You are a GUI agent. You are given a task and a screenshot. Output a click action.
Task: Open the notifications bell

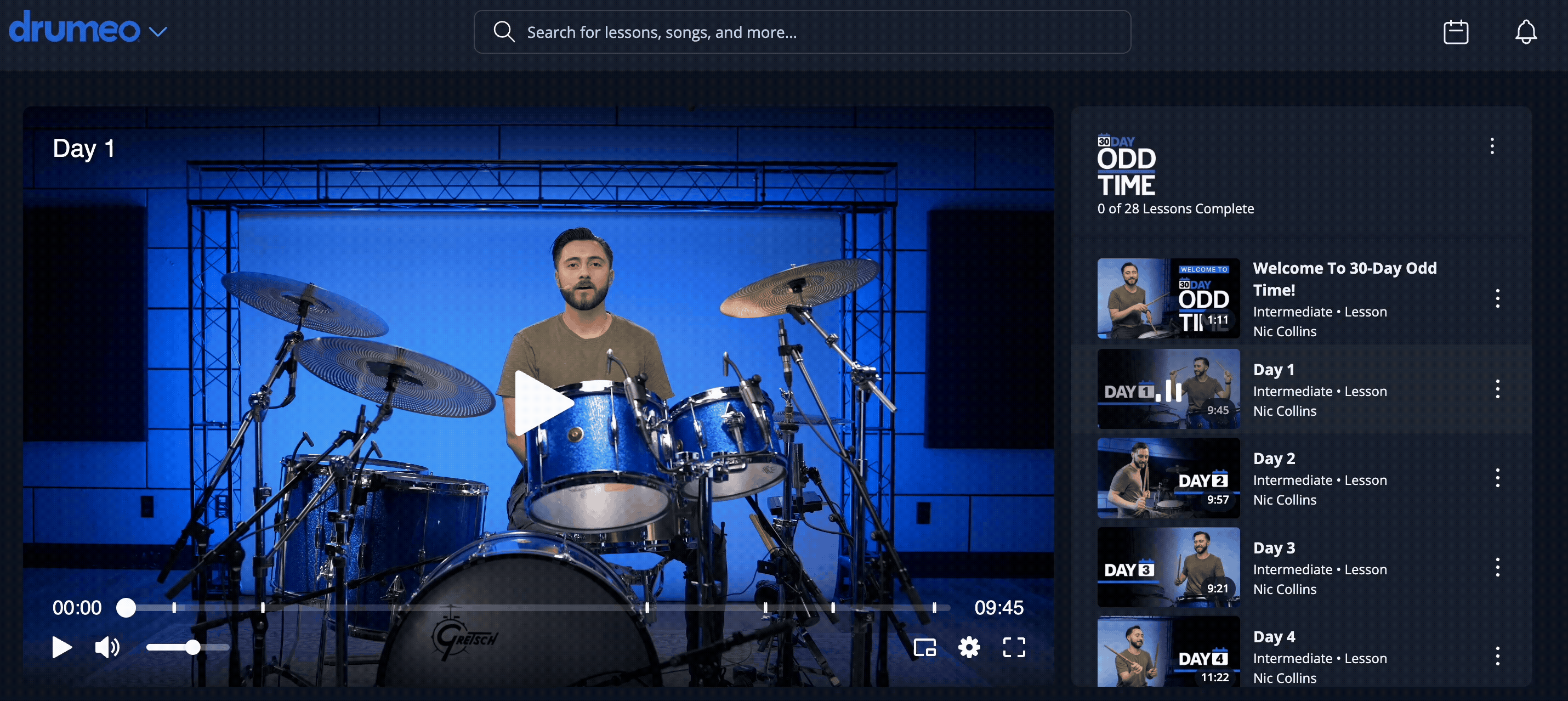click(1525, 32)
